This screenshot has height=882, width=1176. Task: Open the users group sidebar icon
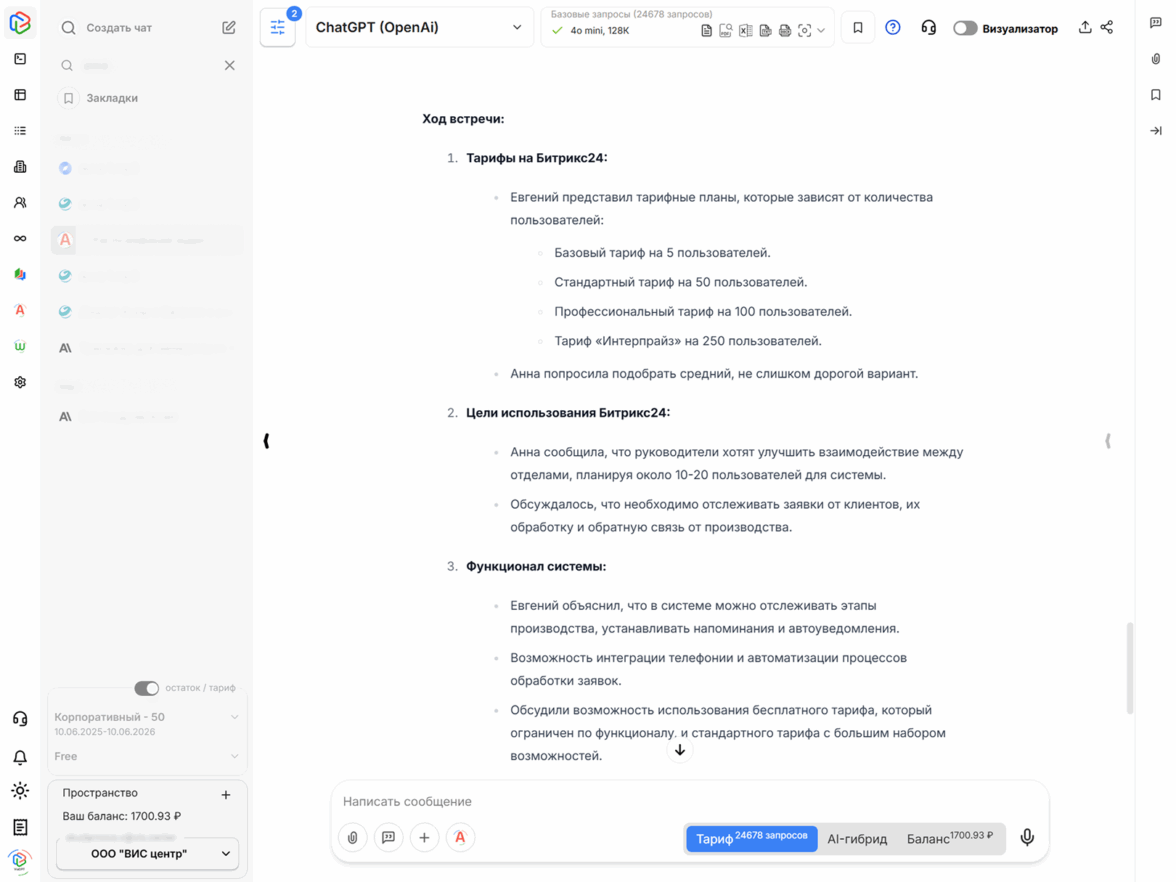20,202
